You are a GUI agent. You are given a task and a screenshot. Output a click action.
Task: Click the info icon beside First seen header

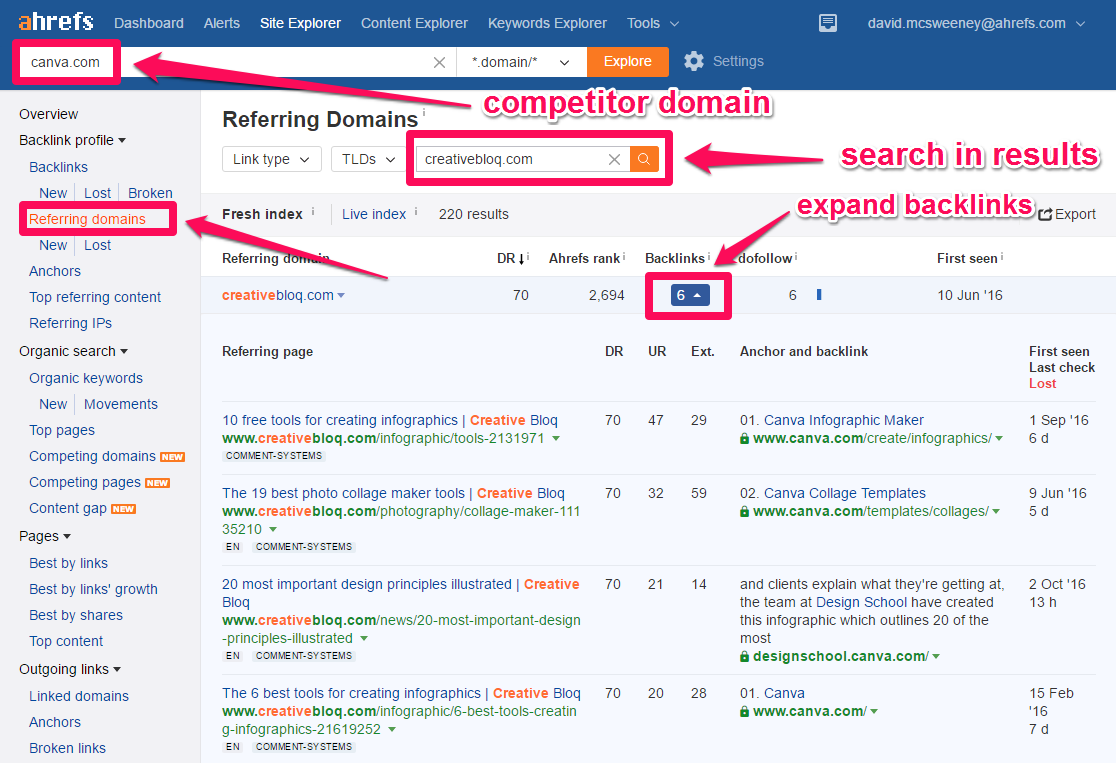point(1001,256)
